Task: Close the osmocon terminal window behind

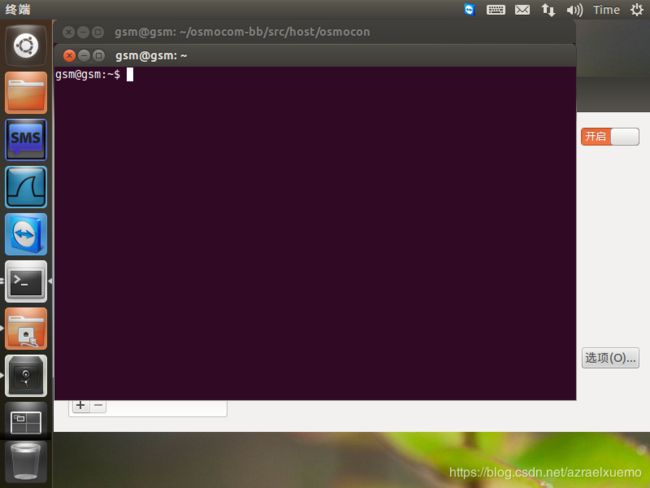Action: click(x=69, y=32)
